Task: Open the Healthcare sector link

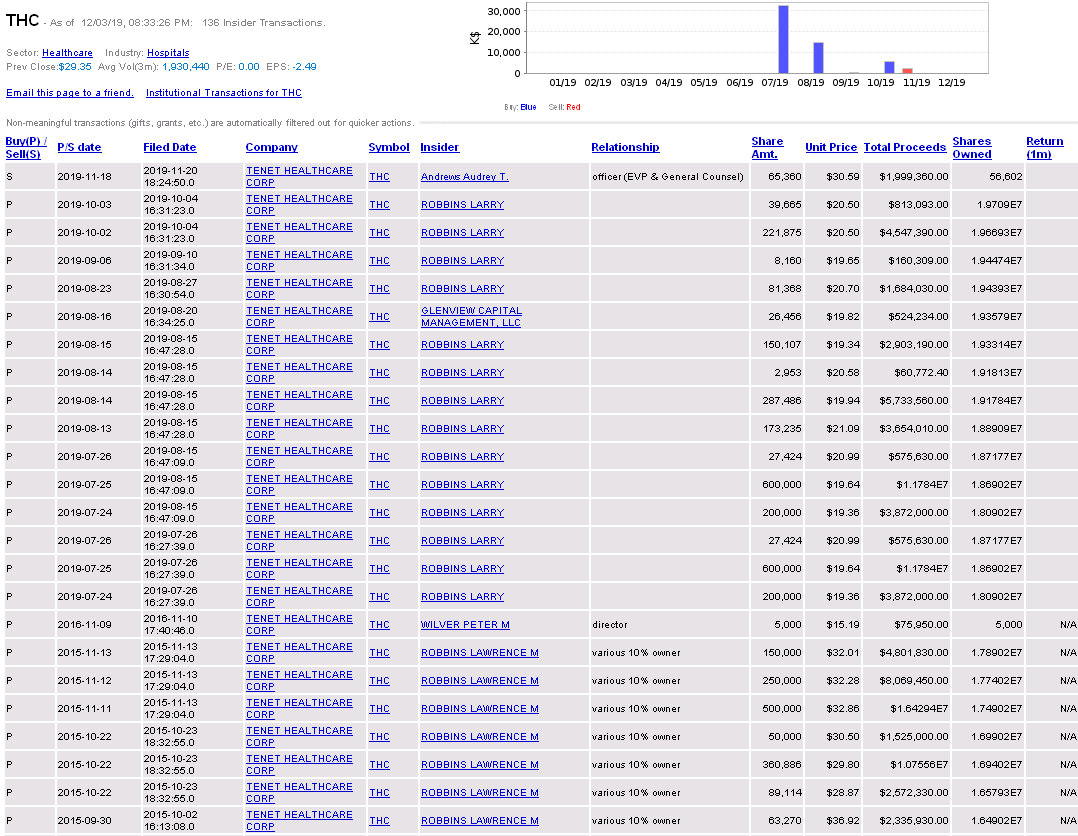Action: (x=67, y=53)
